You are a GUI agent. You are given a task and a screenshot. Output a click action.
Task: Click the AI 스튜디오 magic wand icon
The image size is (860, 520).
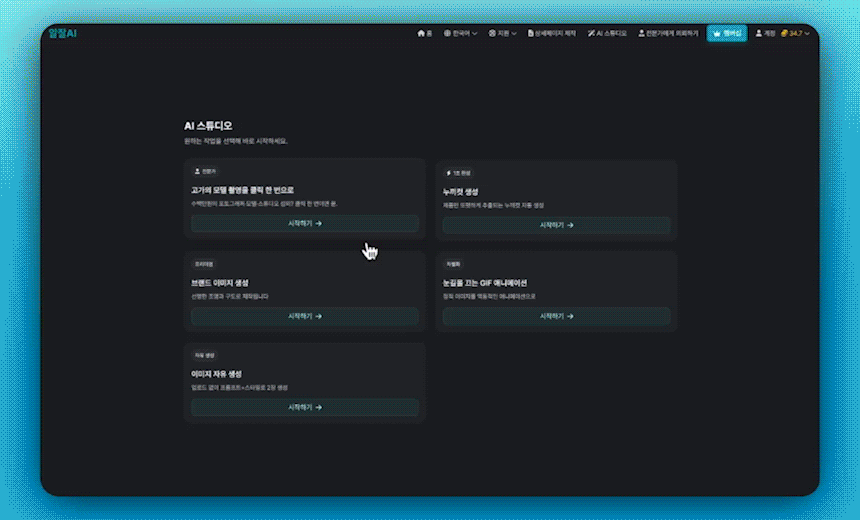[591, 33]
